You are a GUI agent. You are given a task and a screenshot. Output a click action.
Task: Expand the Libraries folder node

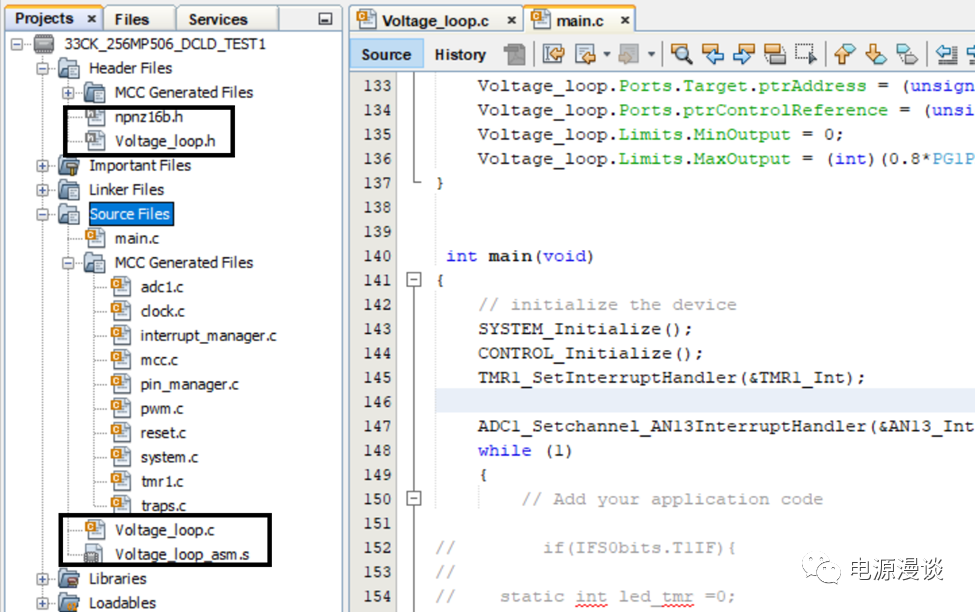coord(43,579)
